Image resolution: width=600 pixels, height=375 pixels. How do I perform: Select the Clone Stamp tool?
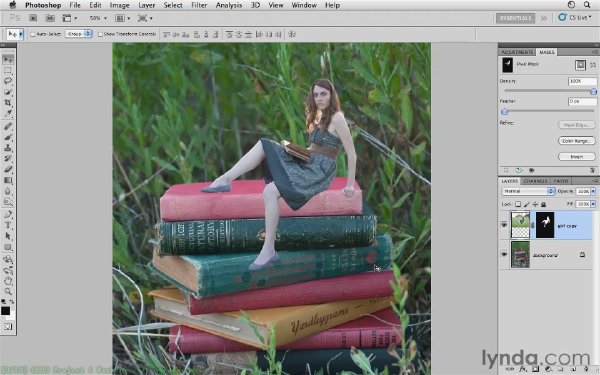click(8, 148)
